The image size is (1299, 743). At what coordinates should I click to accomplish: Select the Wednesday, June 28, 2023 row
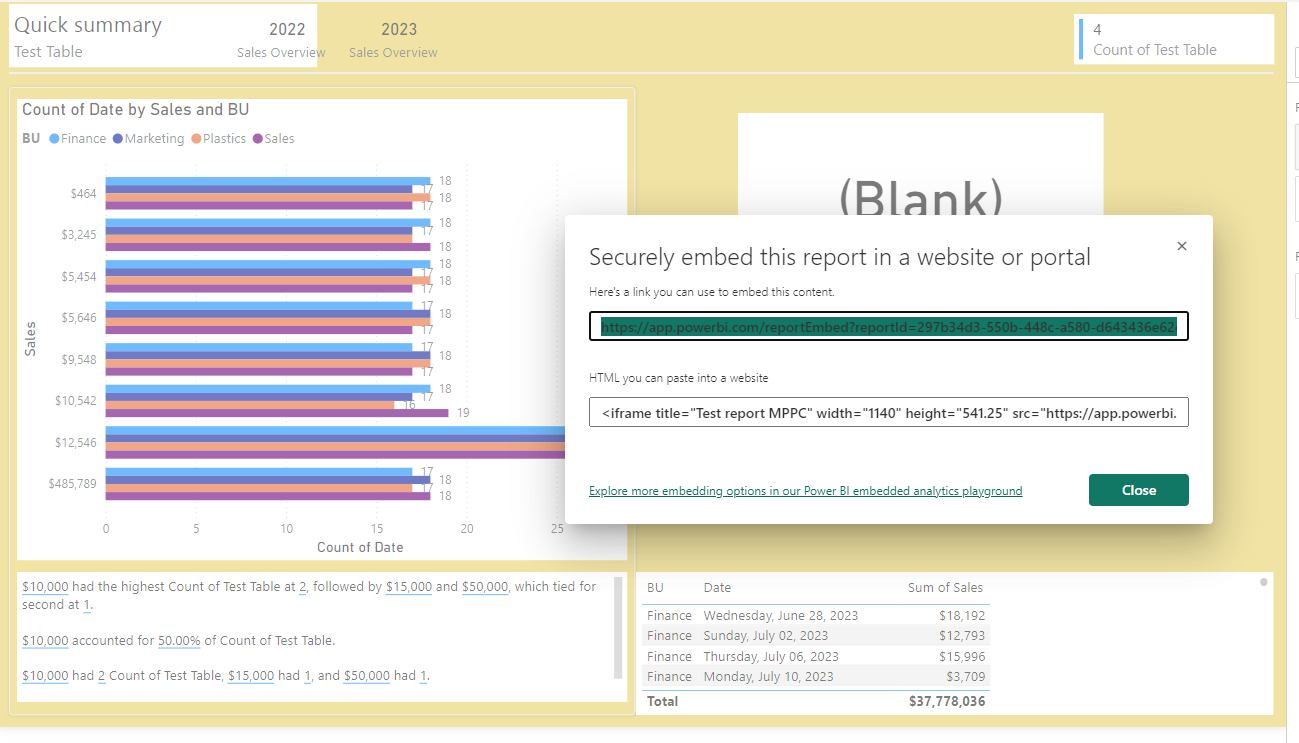coord(780,615)
